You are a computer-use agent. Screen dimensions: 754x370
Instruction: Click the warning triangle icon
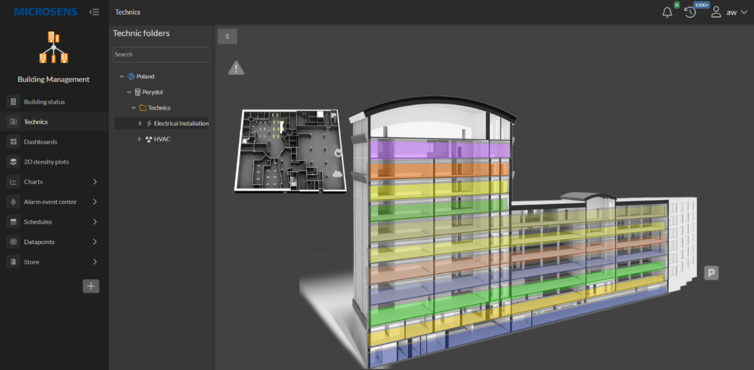(x=236, y=68)
